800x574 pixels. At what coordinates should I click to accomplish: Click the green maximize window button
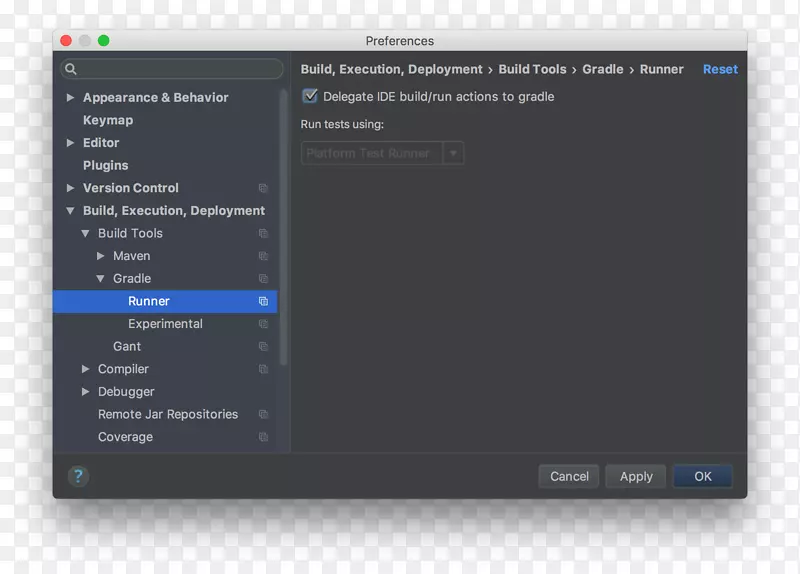click(104, 40)
